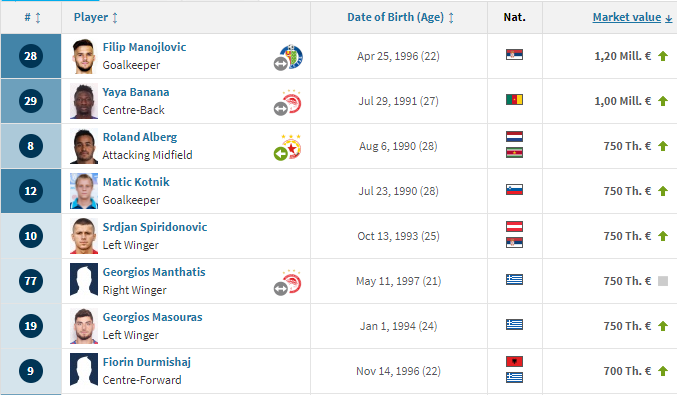Click Roland Alberg portrait thumbnail

coord(84,146)
